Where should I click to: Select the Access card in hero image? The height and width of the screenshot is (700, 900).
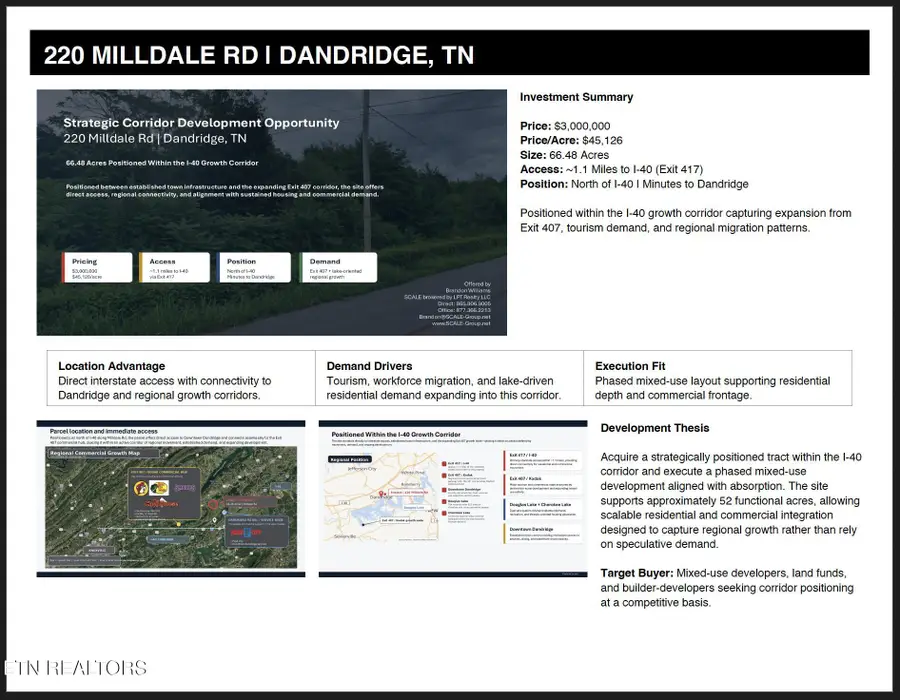174,267
